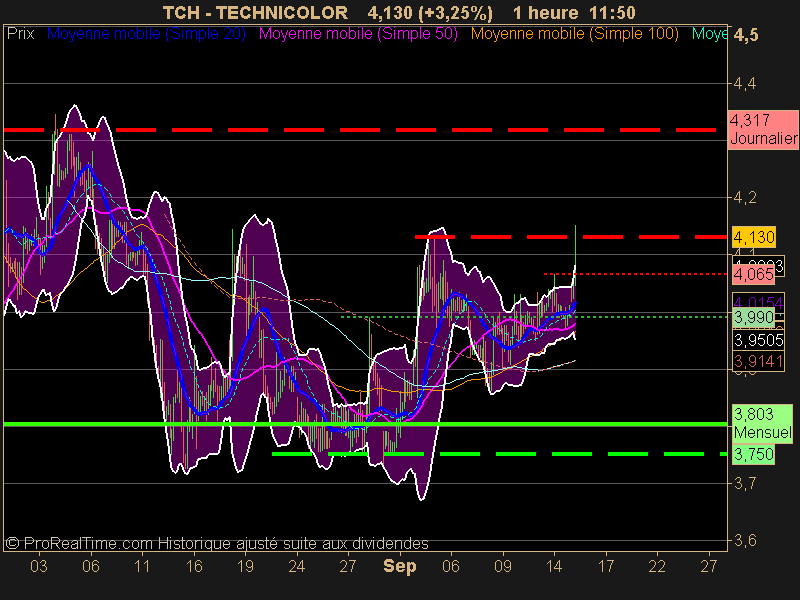Click the "03" date axis label
Viewport: 800px width, 600px height.
39,566
